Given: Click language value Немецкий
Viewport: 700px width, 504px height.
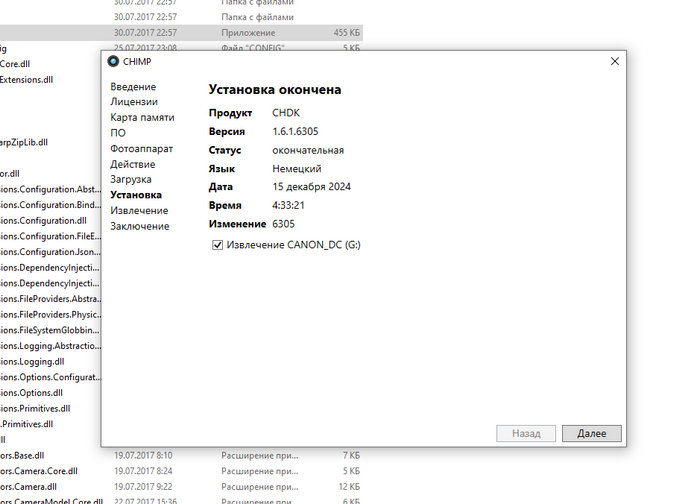Looking at the screenshot, I should pos(297,169).
